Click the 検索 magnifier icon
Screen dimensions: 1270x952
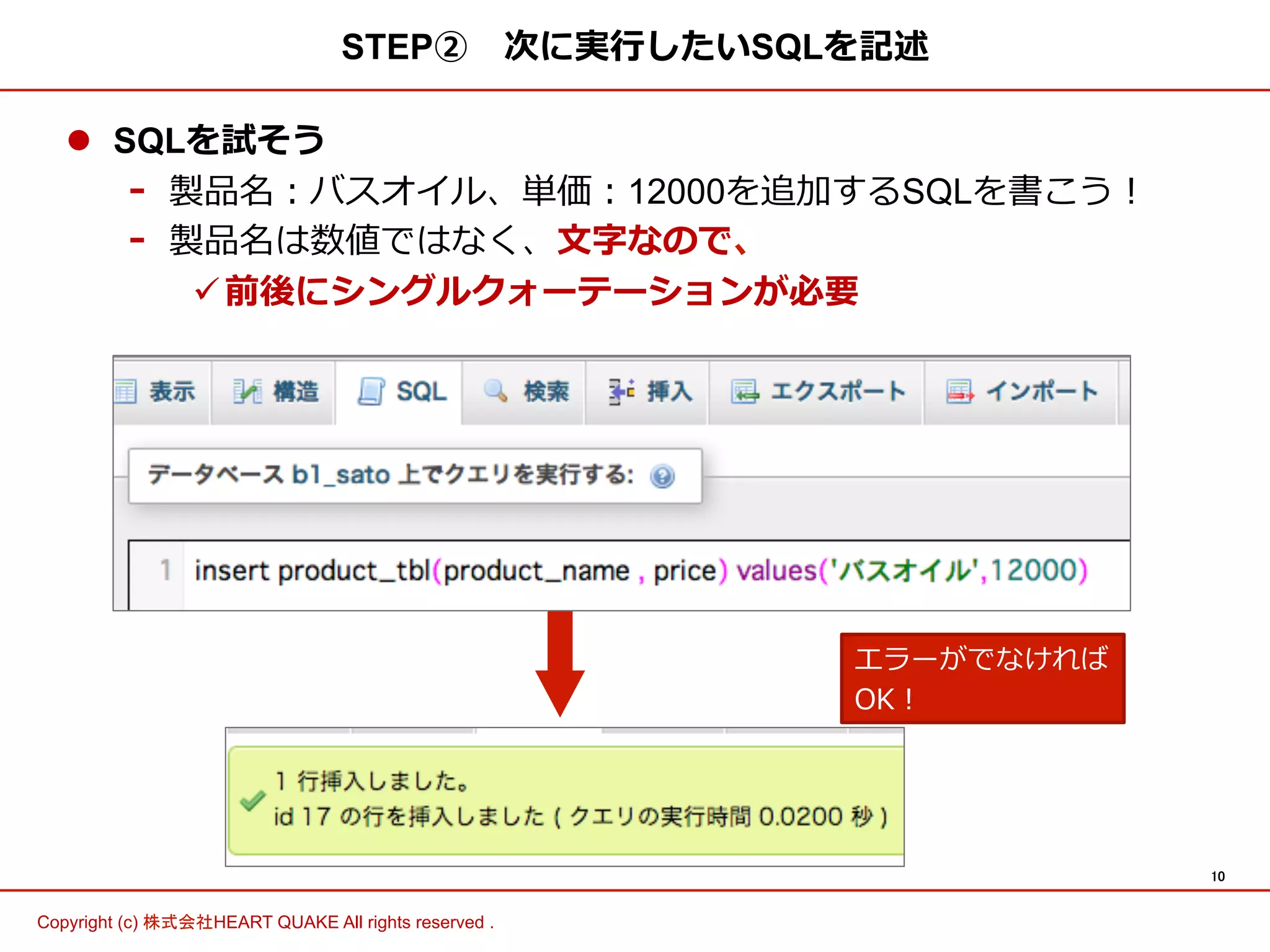click(495, 390)
